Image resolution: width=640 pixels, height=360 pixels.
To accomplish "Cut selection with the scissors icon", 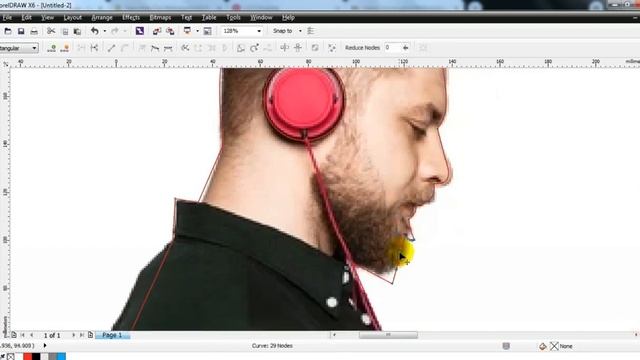I will point(51,31).
